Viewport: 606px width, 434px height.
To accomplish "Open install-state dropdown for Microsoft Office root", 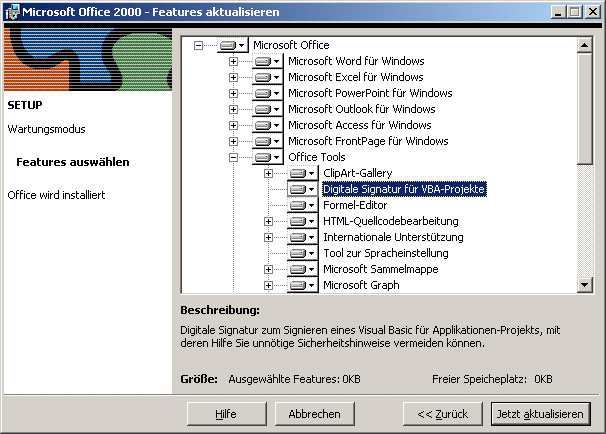I will point(233,45).
